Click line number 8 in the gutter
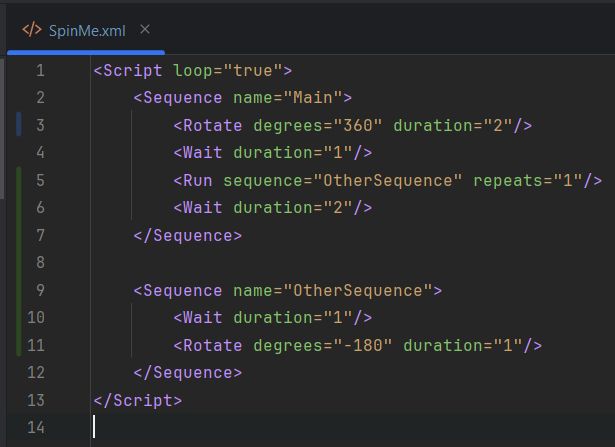This screenshot has width=615, height=447. (x=40, y=262)
